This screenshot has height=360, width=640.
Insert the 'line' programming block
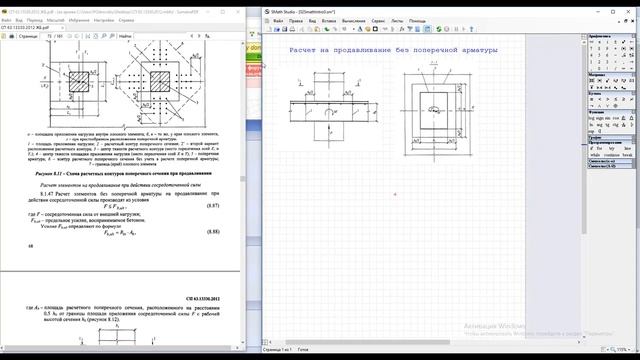point(627,149)
